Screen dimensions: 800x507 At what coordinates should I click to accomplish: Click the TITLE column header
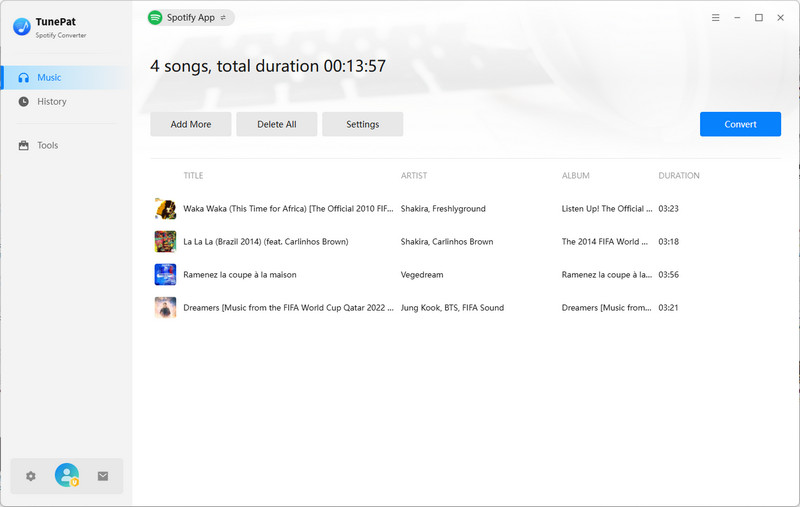pos(193,175)
